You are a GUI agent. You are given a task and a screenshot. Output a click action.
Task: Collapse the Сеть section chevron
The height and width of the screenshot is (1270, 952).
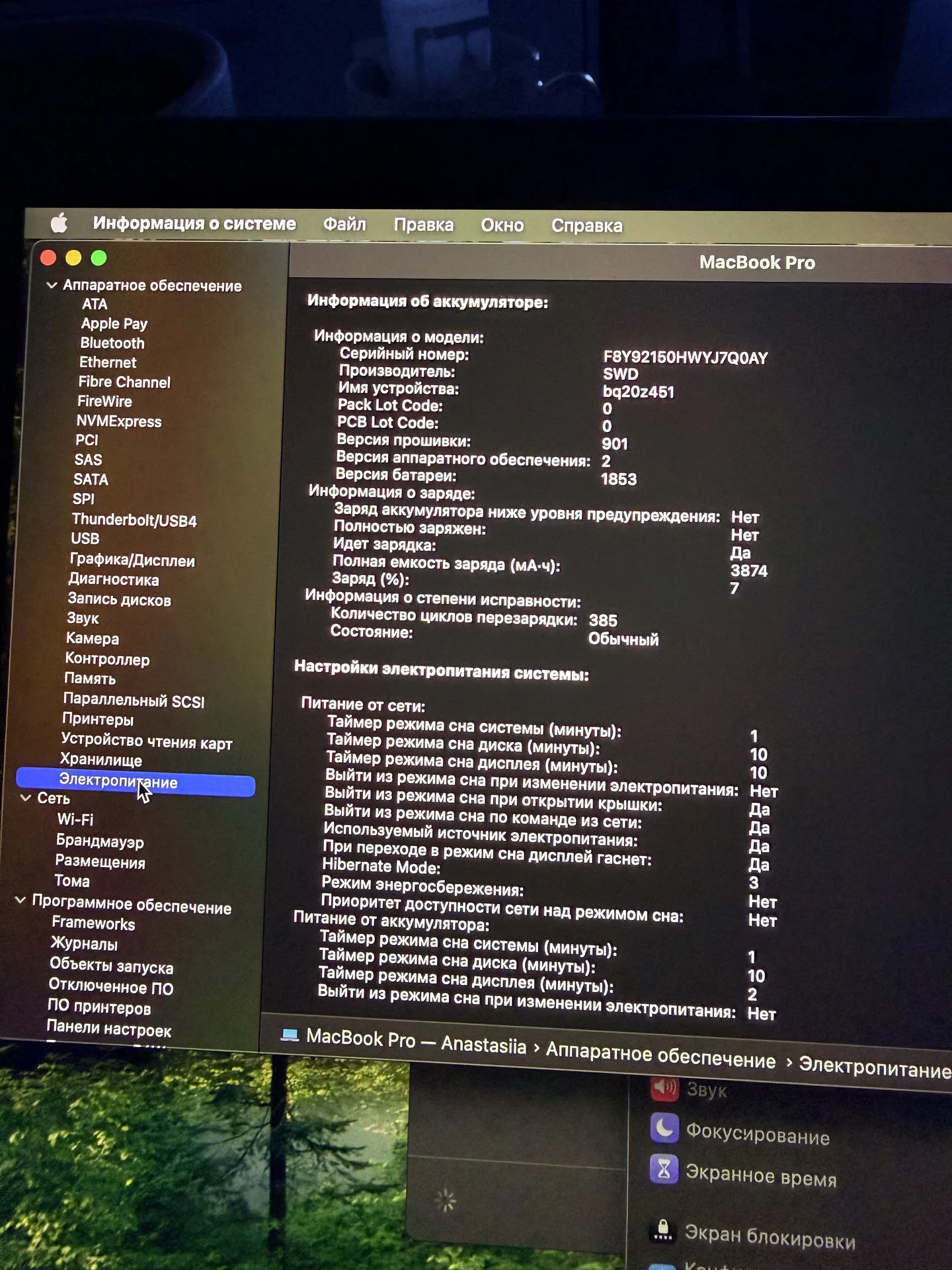(26, 798)
